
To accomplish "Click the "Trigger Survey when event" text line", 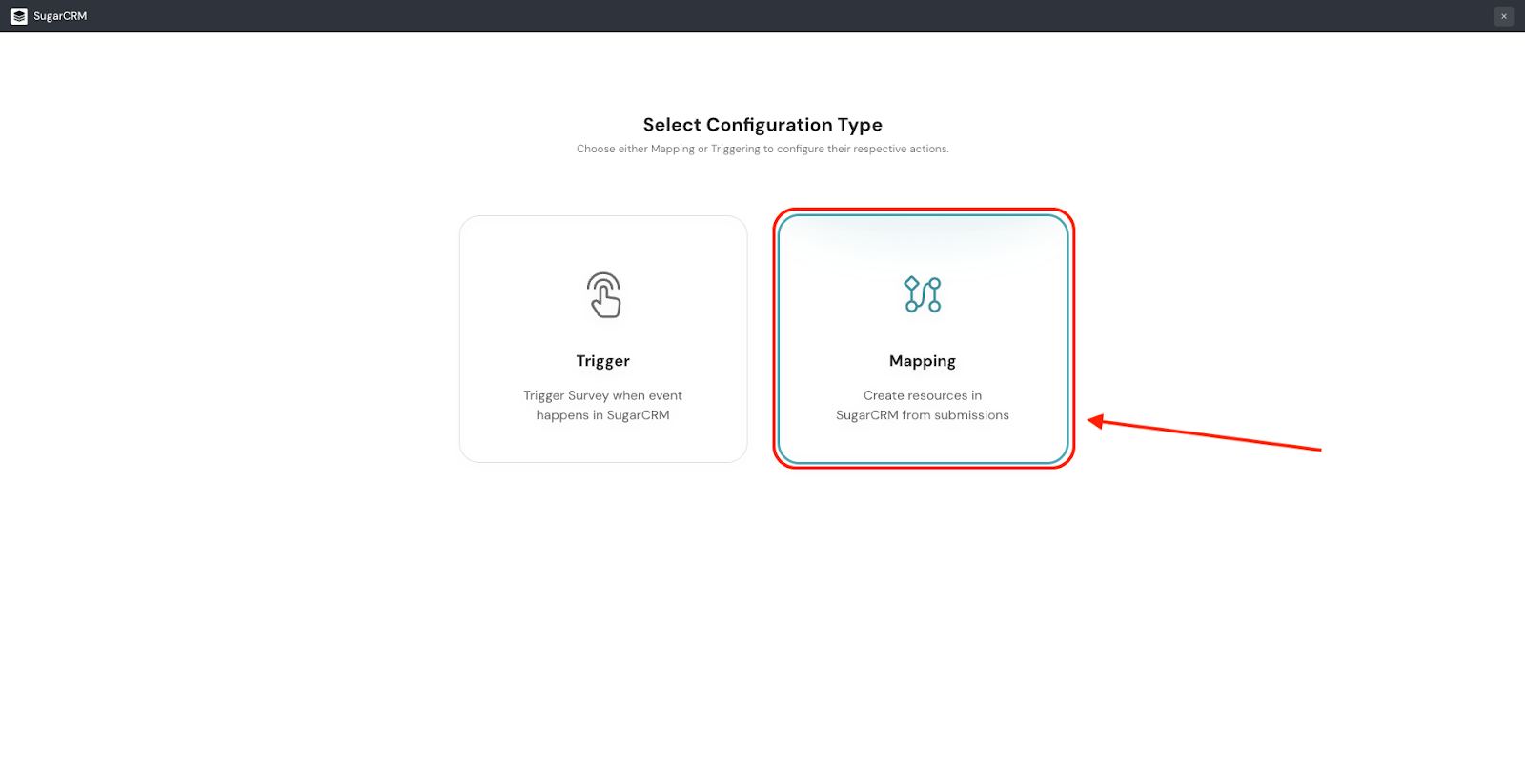I will click(x=603, y=395).
